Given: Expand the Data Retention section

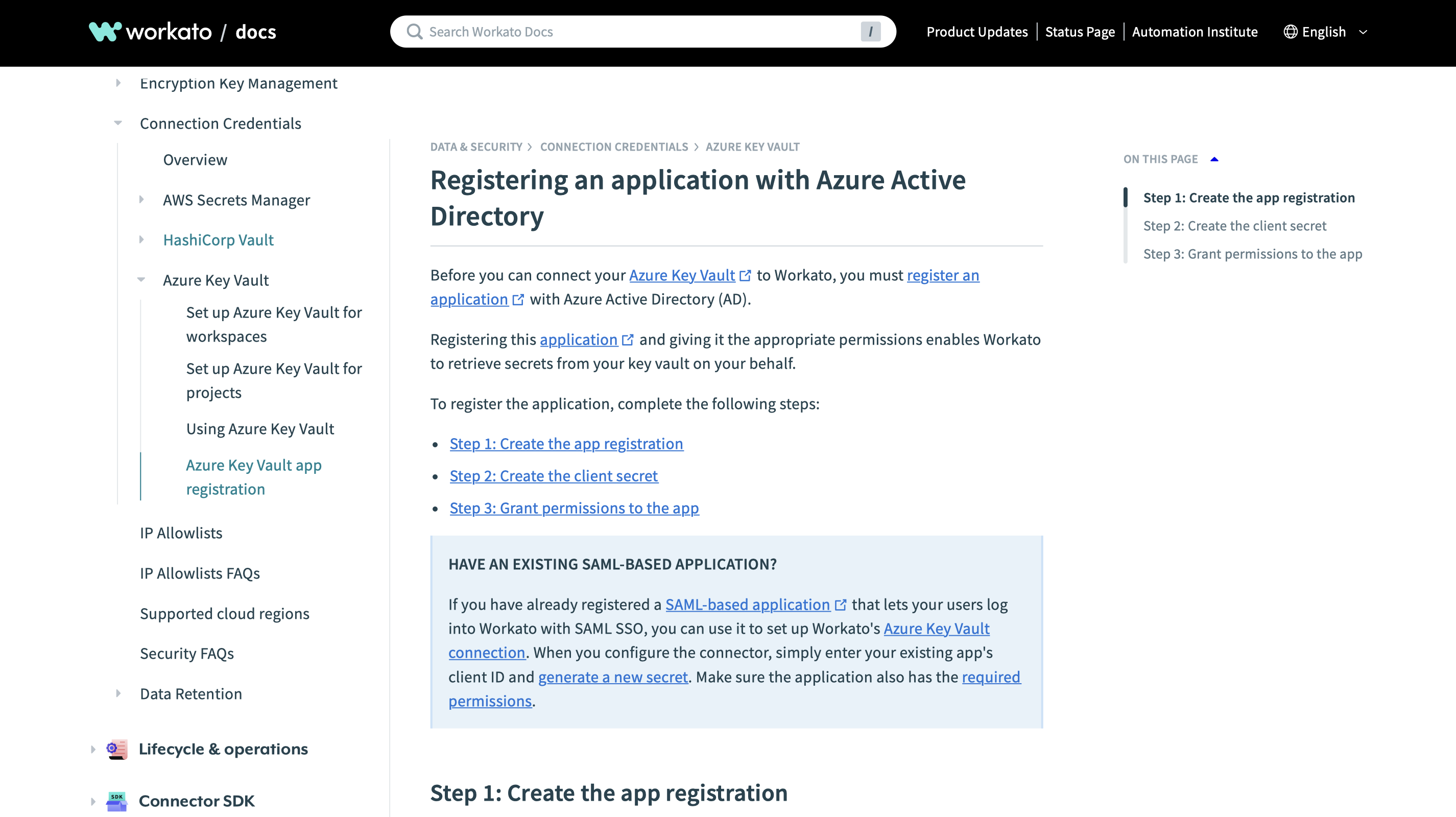Looking at the screenshot, I should pos(118,693).
